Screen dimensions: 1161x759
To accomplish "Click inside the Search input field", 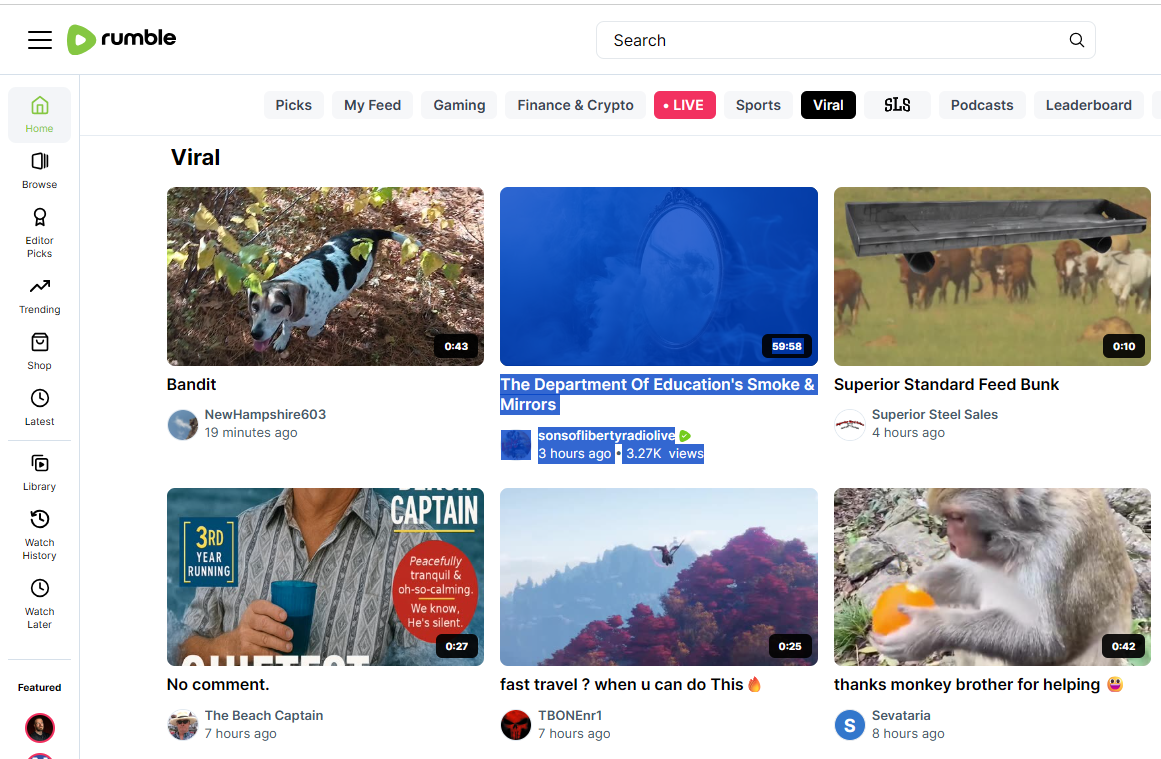I will tap(830, 40).
